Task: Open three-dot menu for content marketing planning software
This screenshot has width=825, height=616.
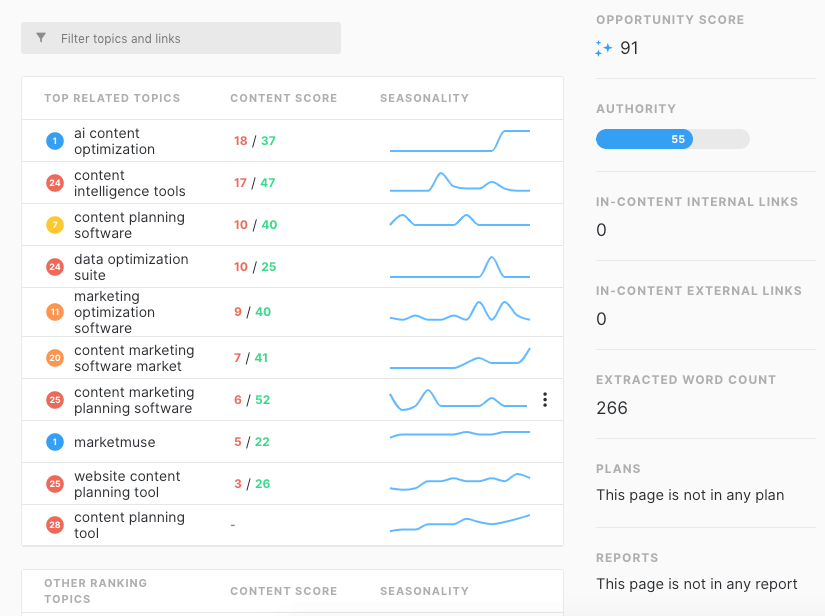Action: (x=545, y=400)
